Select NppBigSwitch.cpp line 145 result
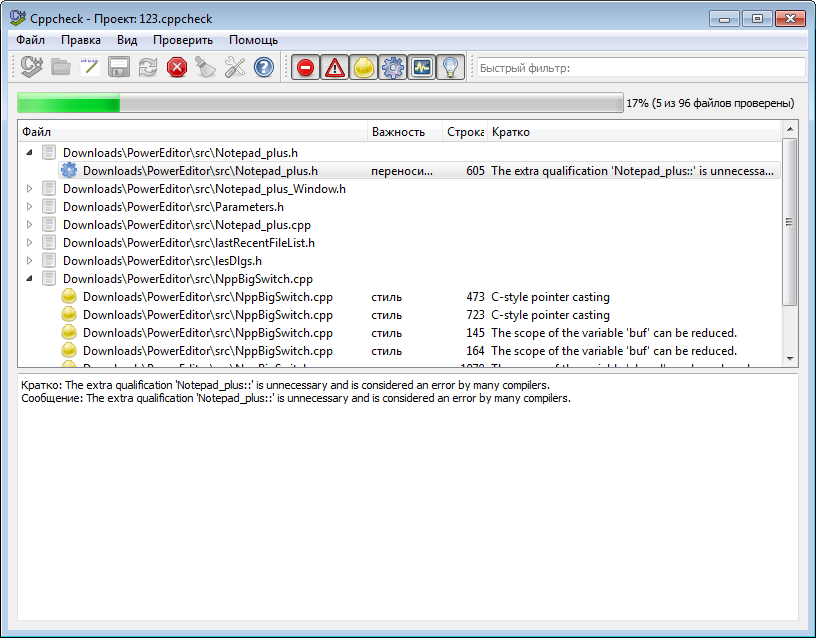Image resolution: width=816 pixels, height=638 pixels. [419, 333]
